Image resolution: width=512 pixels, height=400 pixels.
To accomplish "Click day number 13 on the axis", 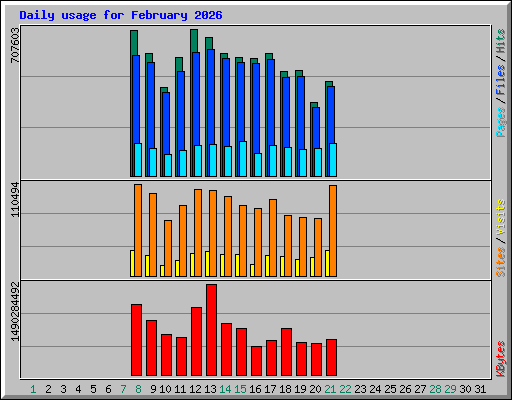I will click(210, 389).
